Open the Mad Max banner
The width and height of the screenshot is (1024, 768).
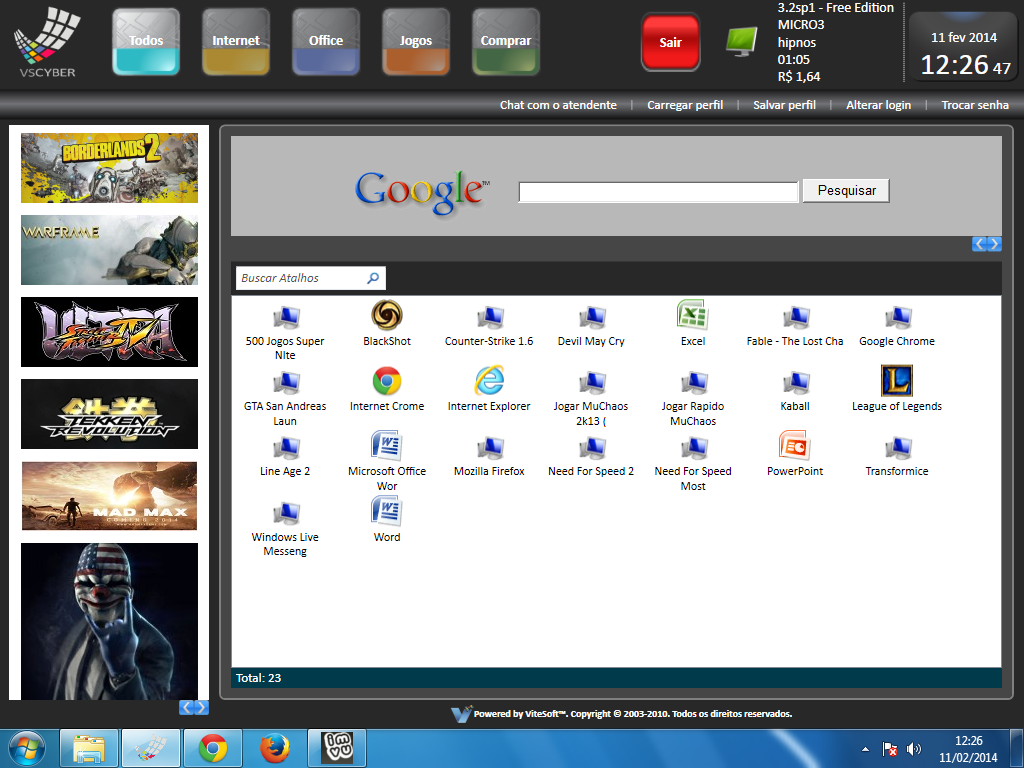click(x=109, y=496)
